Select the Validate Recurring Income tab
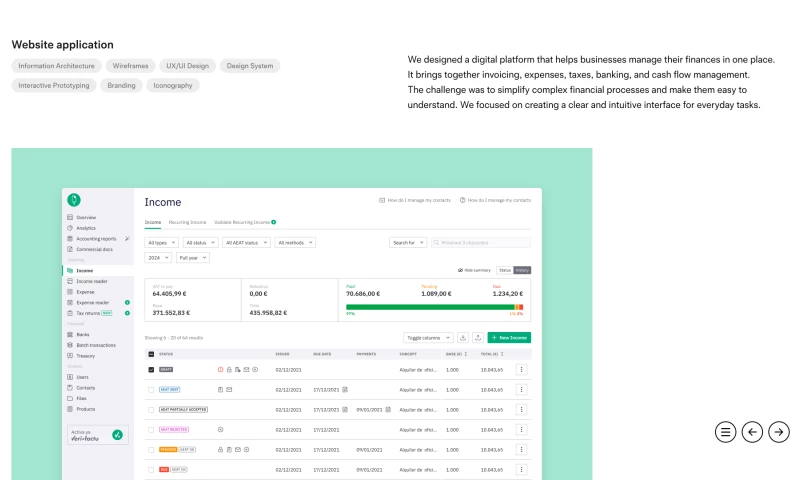This screenshot has height=480, width=800. [245, 222]
